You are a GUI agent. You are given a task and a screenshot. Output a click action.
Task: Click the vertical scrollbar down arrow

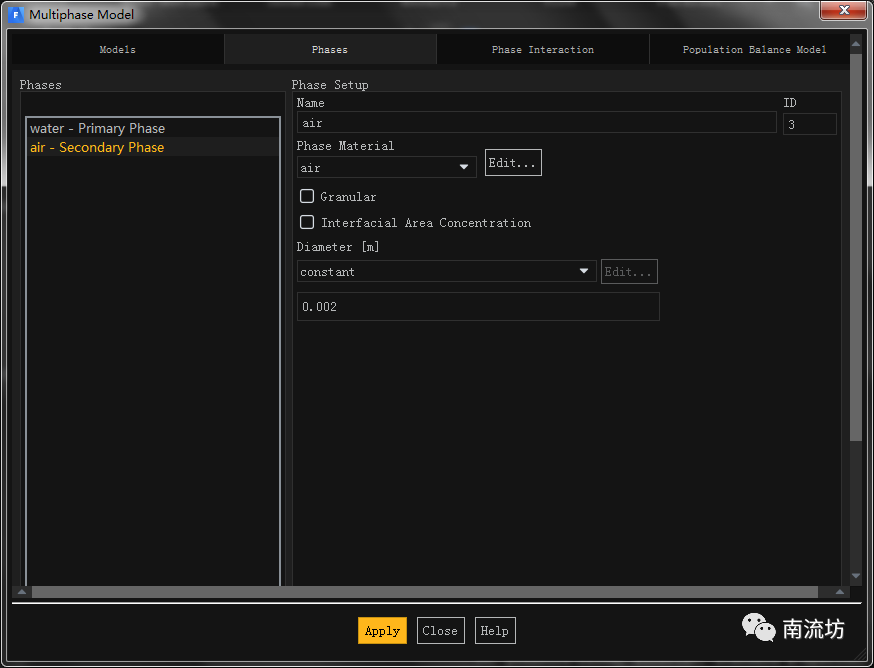pyautogui.click(x=856, y=576)
